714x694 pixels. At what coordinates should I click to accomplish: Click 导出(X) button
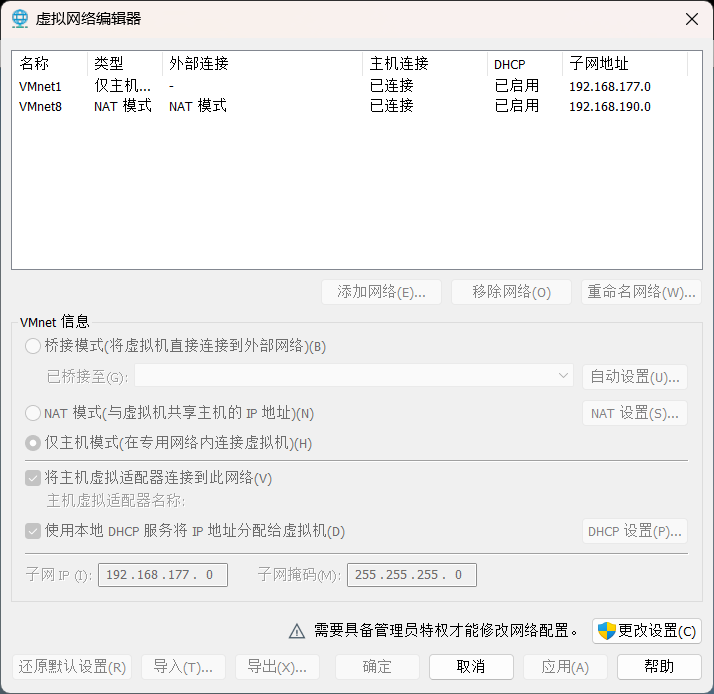click(x=277, y=667)
